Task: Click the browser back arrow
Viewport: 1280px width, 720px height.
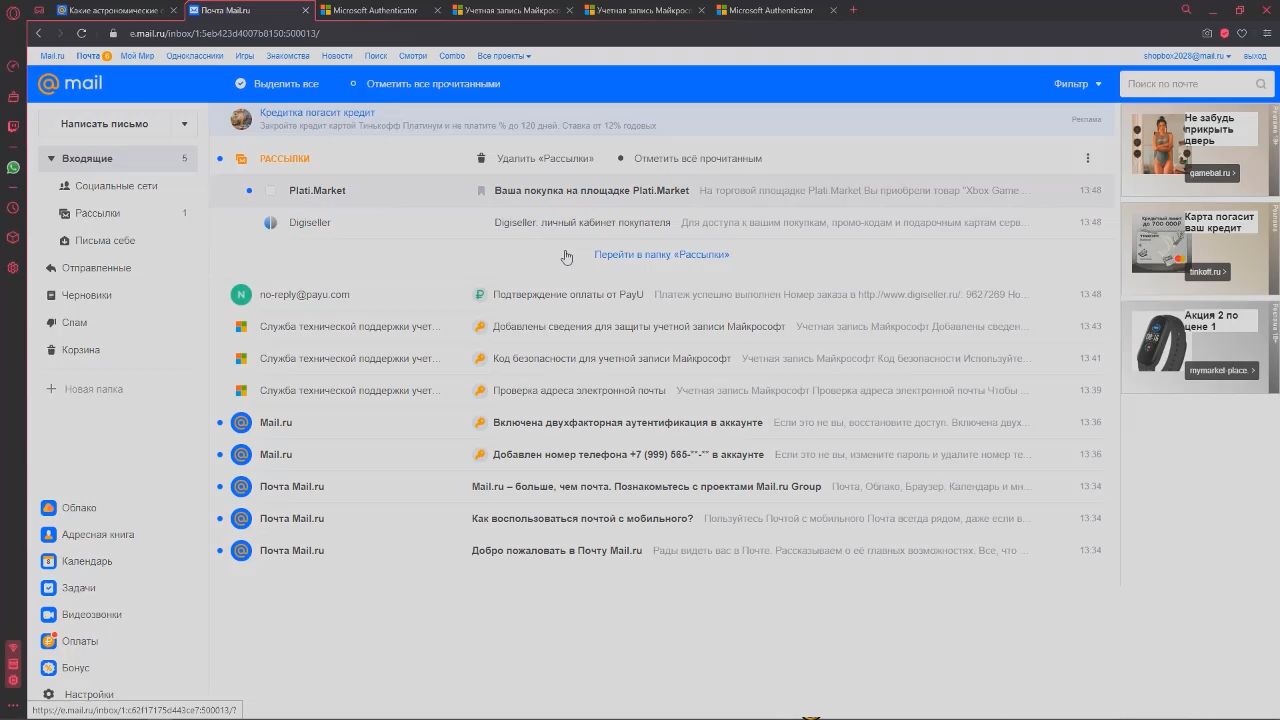Action: tap(38, 33)
